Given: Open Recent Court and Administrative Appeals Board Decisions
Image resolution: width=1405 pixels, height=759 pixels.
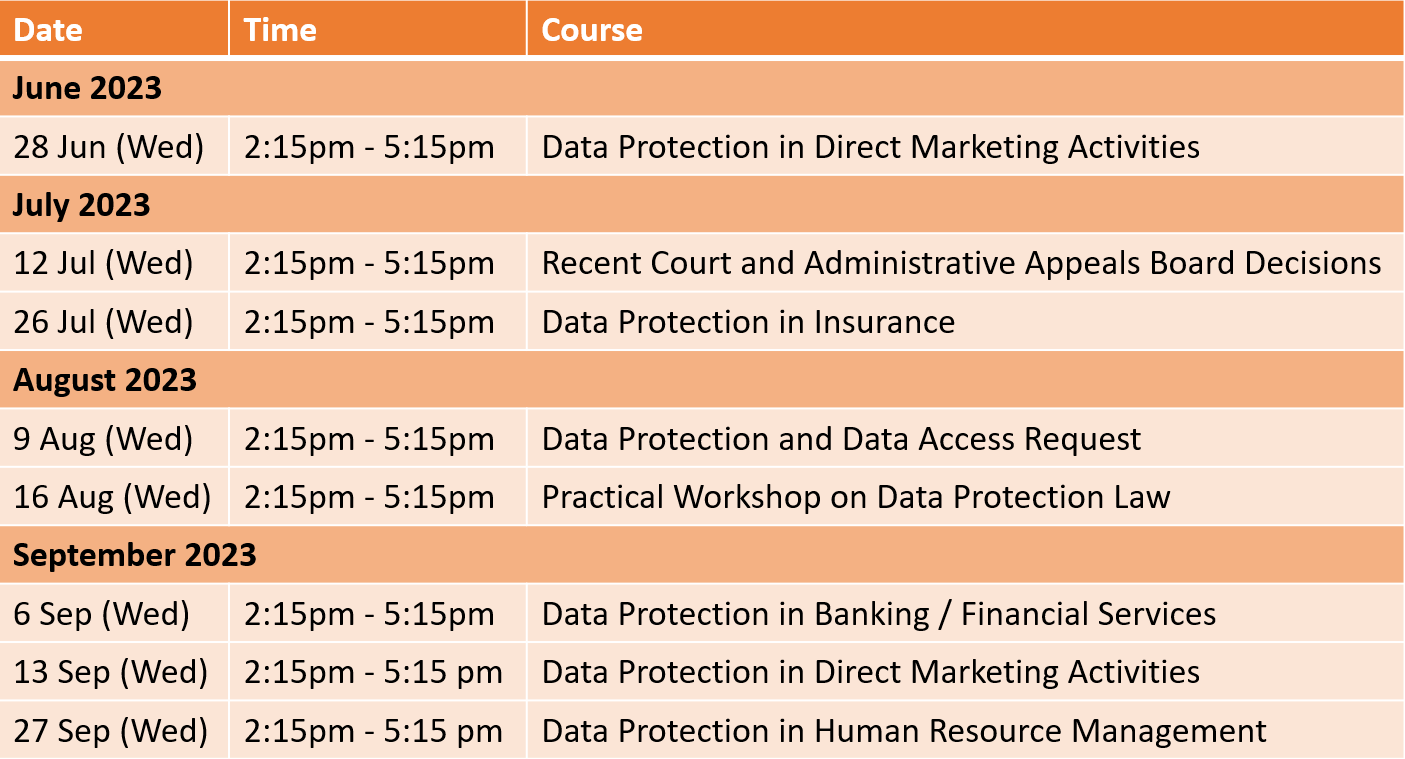Looking at the screenshot, I should [x=961, y=263].
